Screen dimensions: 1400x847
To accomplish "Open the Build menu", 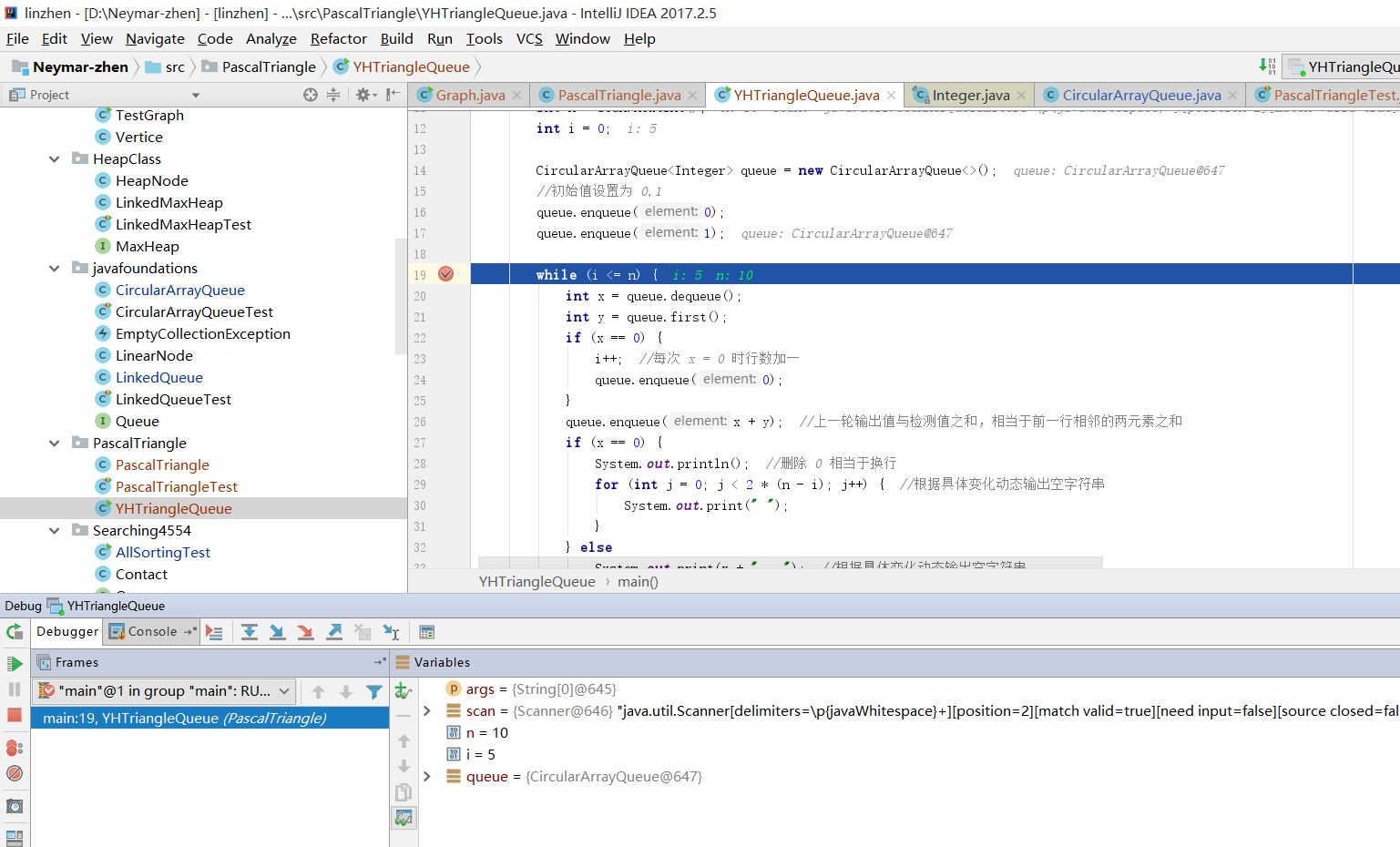I will (x=396, y=38).
